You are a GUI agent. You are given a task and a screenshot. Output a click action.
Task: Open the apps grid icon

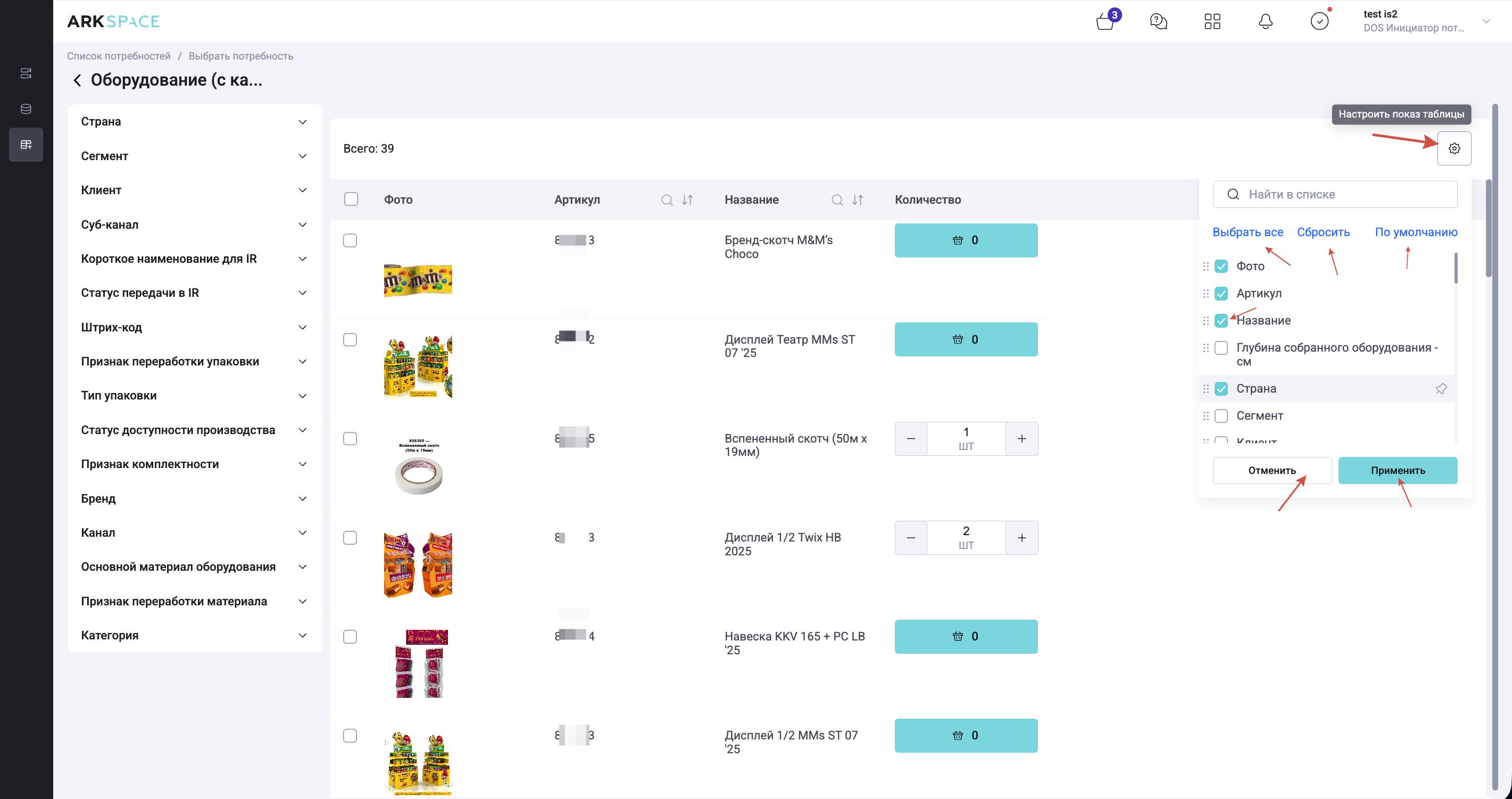[x=1212, y=22]
